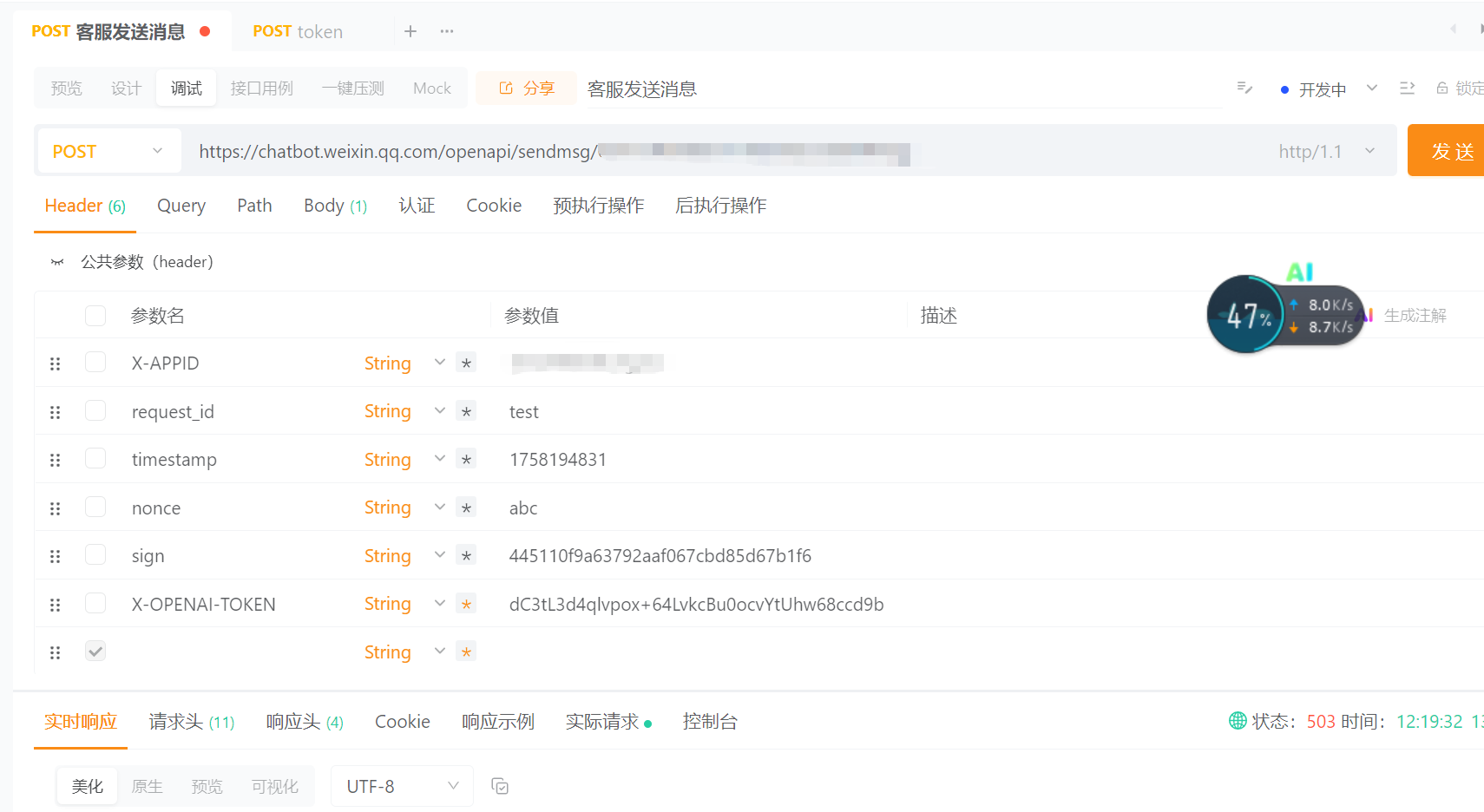Switch to the 设计 tab
Screen dimensions: 1484x812
126,88
